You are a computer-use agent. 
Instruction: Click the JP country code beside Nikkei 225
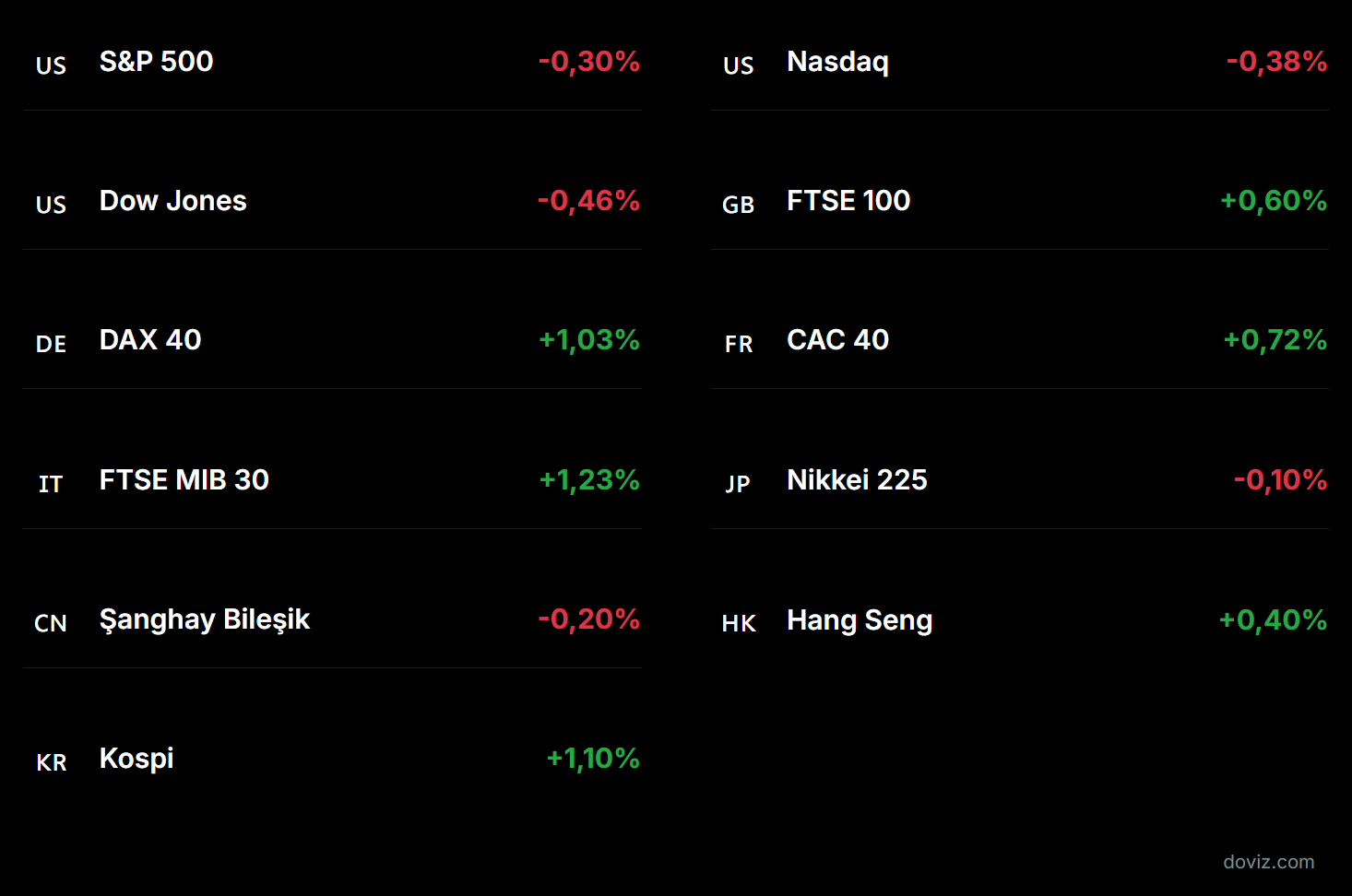[738, 484]
